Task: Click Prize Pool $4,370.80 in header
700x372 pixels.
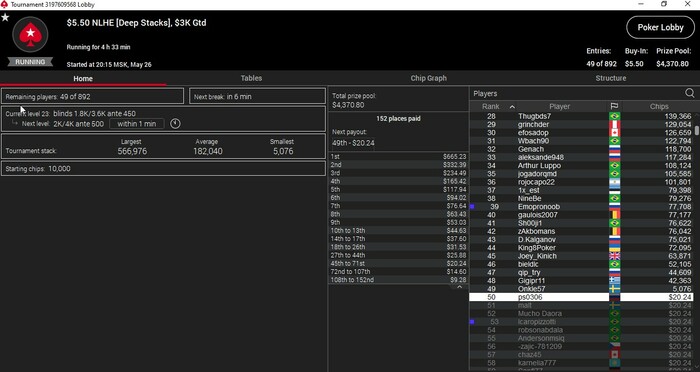Action: coord(672,64)
